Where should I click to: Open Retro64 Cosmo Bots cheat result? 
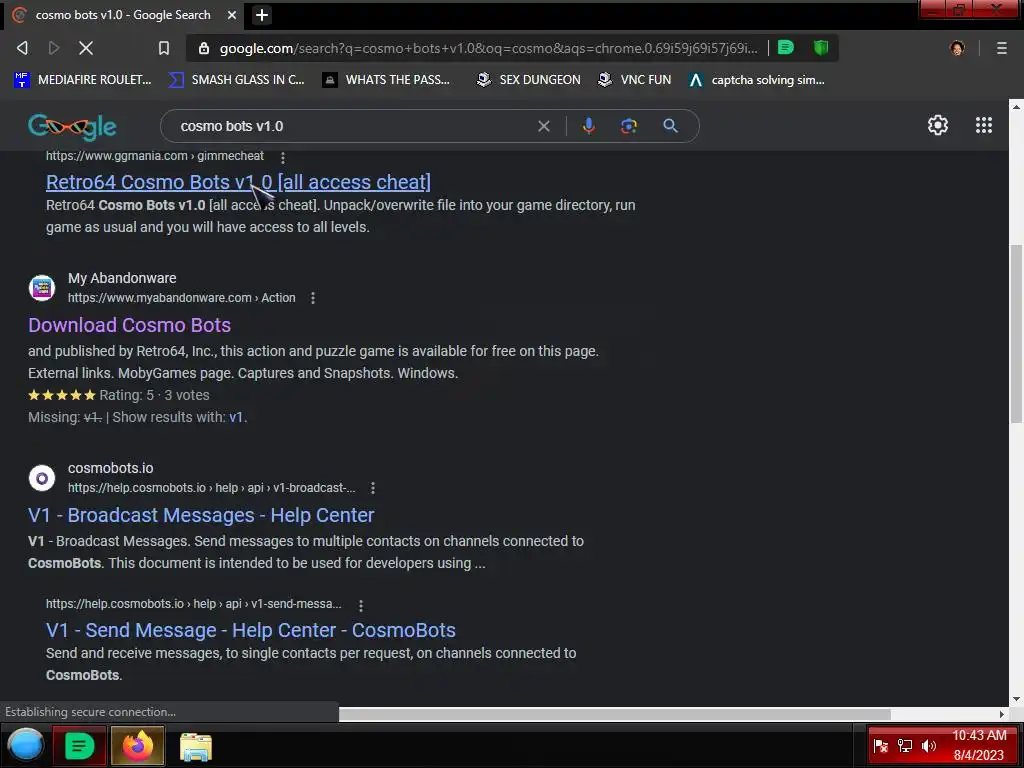pos(238,182)
